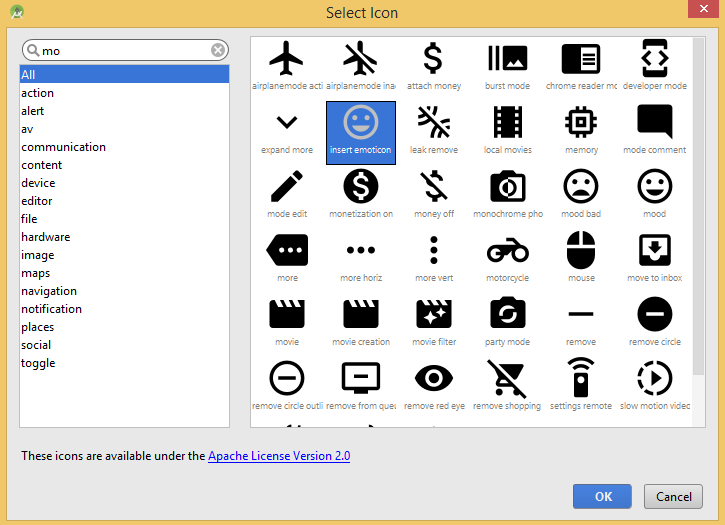The height and width of the screenshot is (525, 725).
Task: Dismiss the dialog with Cancel
Action: 673,496
